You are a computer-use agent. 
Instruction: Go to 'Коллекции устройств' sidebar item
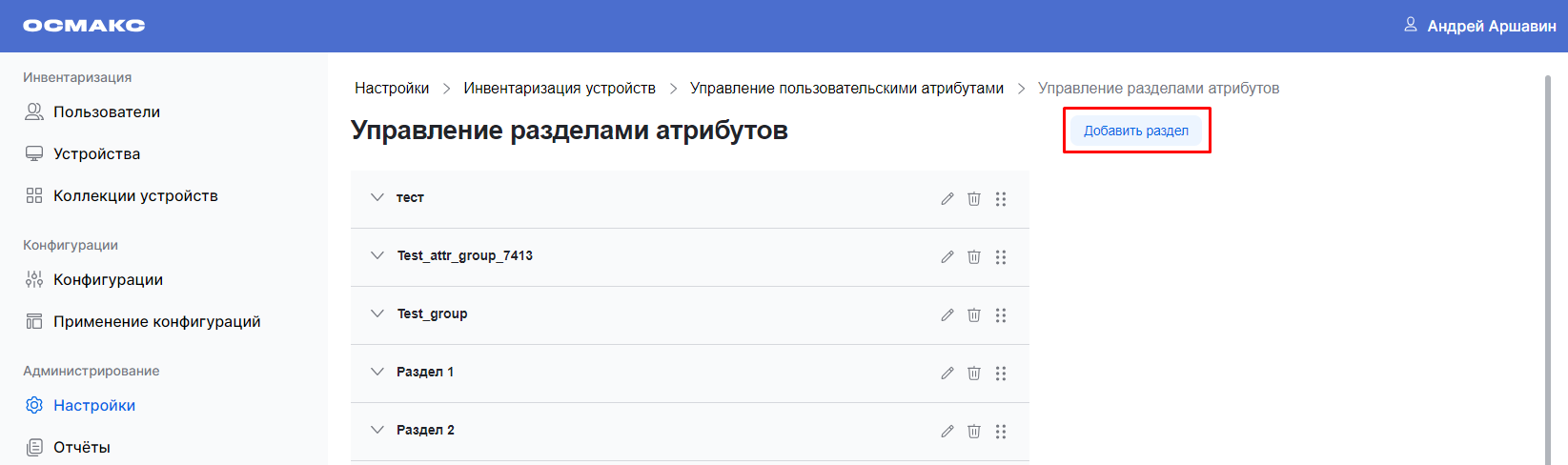135,195
